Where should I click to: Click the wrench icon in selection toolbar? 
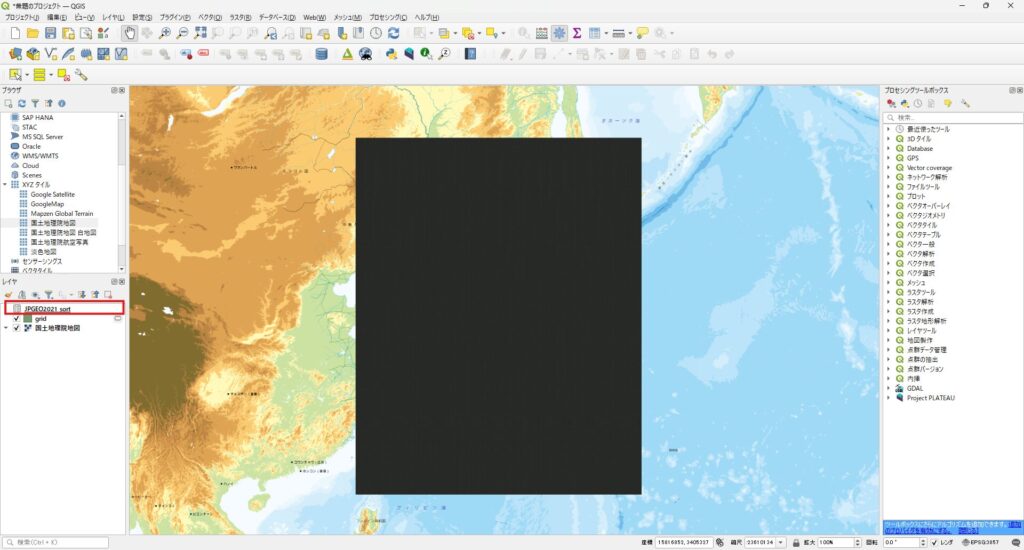[x=81, y=75]
